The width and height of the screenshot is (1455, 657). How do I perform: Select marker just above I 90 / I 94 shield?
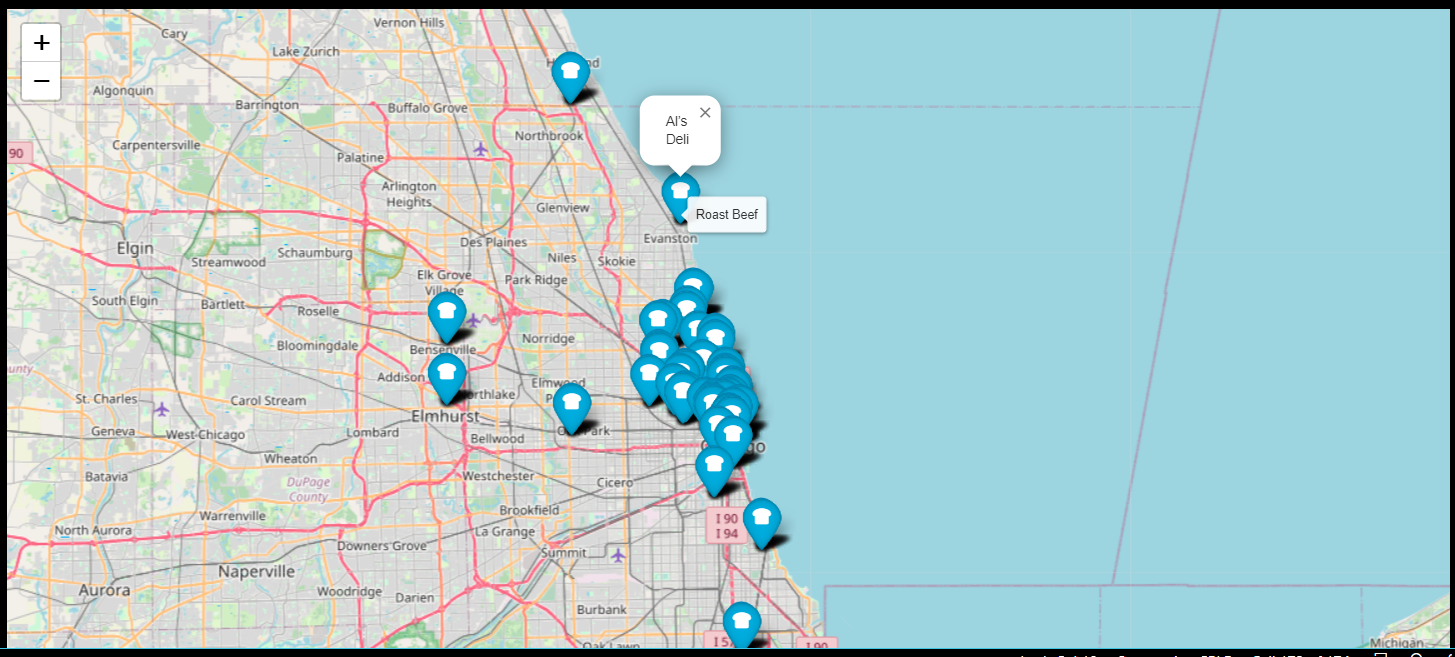(714, 471)
